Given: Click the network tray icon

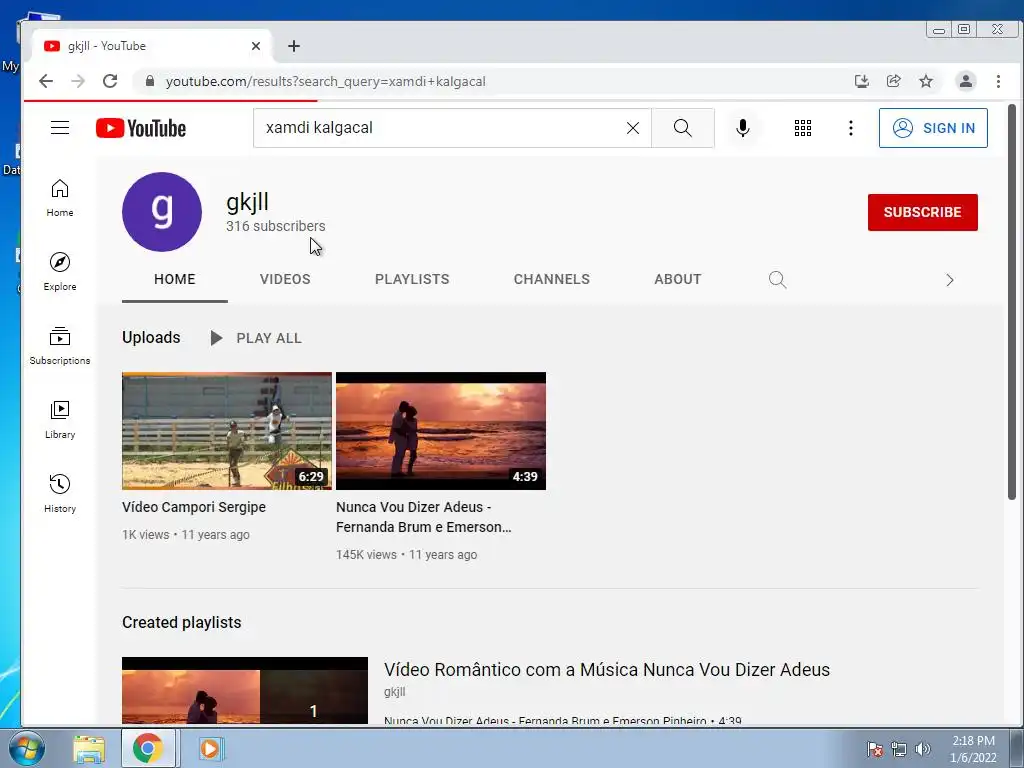Looking at the screenshot, I should [x=899, y=749].
